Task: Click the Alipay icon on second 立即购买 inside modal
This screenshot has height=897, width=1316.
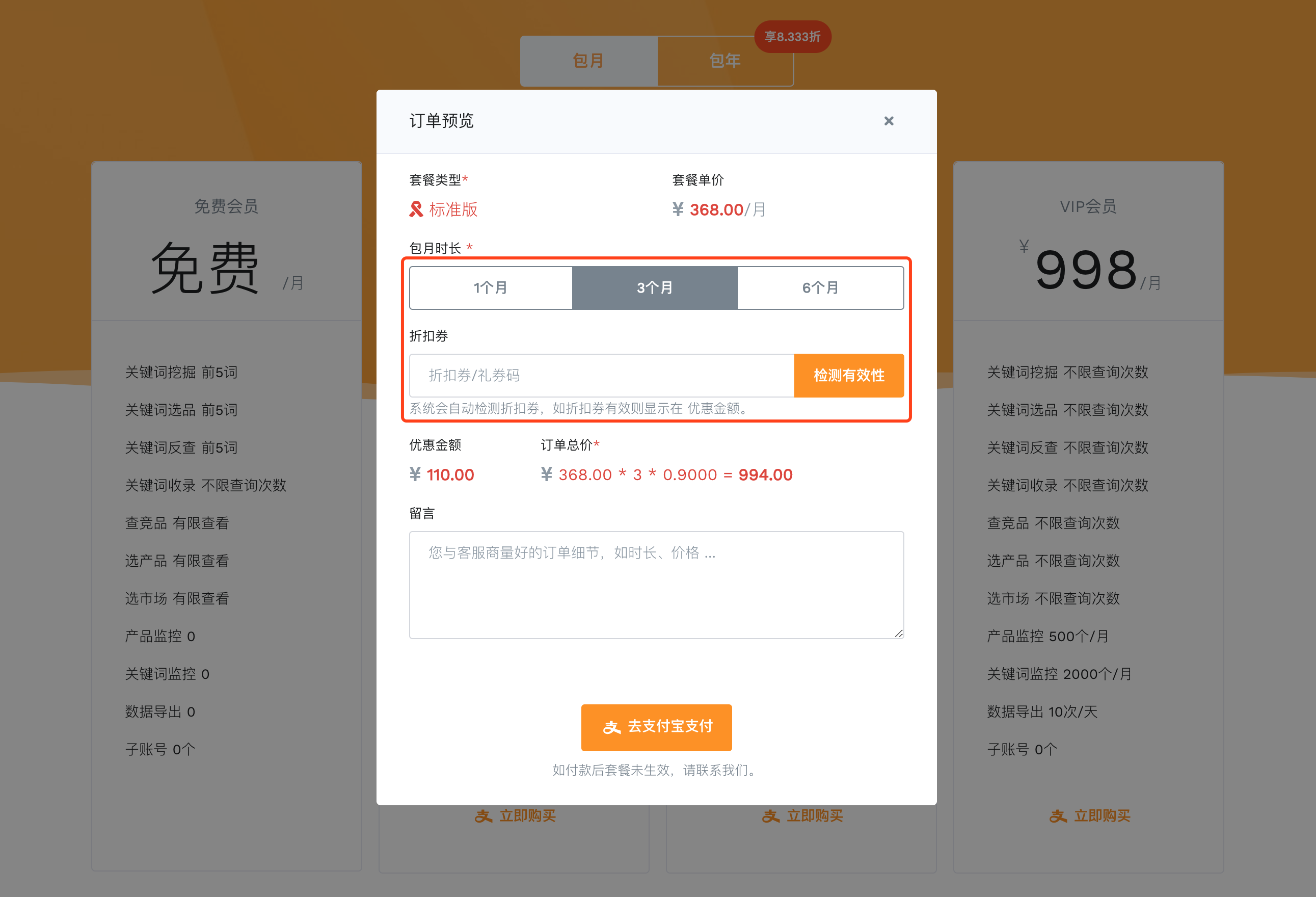Action: (770, 816)
